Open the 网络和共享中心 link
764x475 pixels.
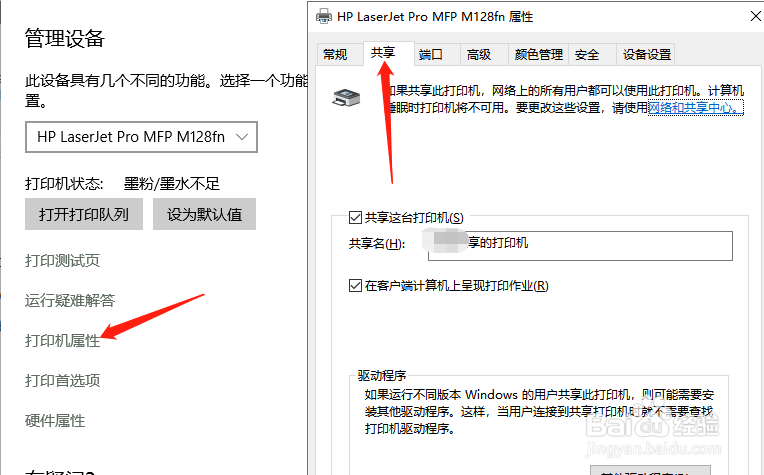(x=695, y=108)
